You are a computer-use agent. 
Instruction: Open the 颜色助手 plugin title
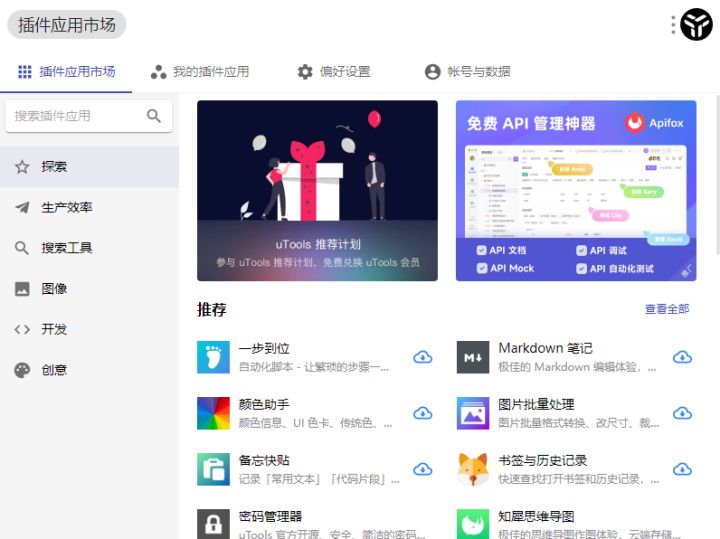pyautogui.click(x=264, y=404)
